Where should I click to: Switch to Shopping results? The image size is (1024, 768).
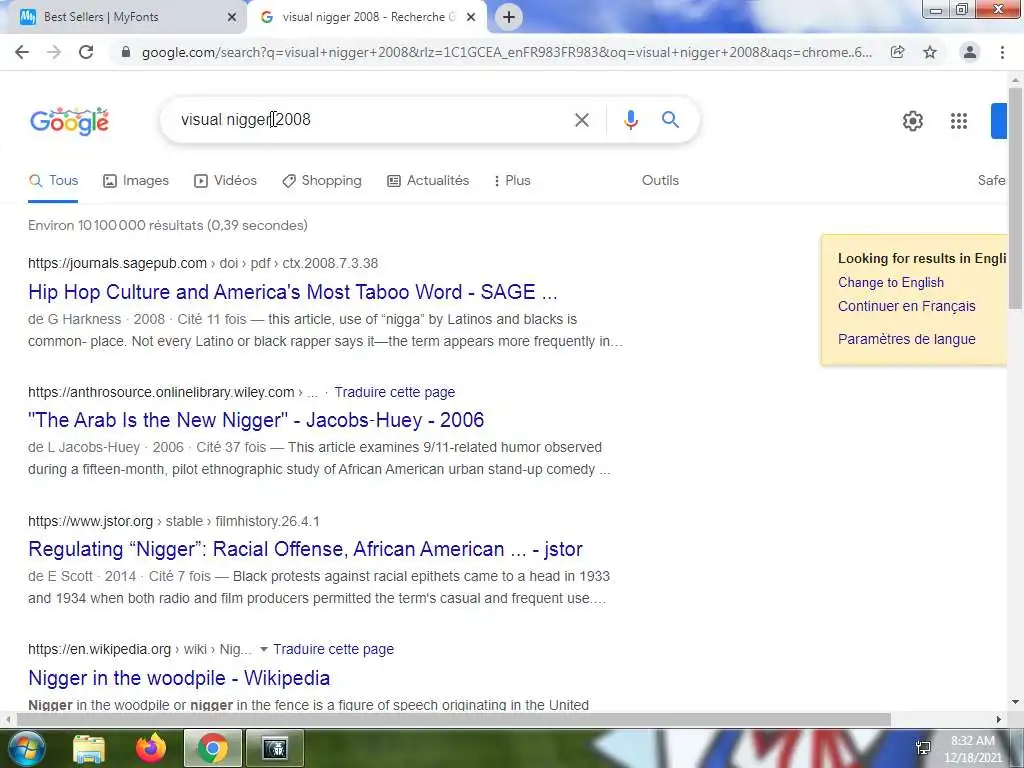pos(321,181)
